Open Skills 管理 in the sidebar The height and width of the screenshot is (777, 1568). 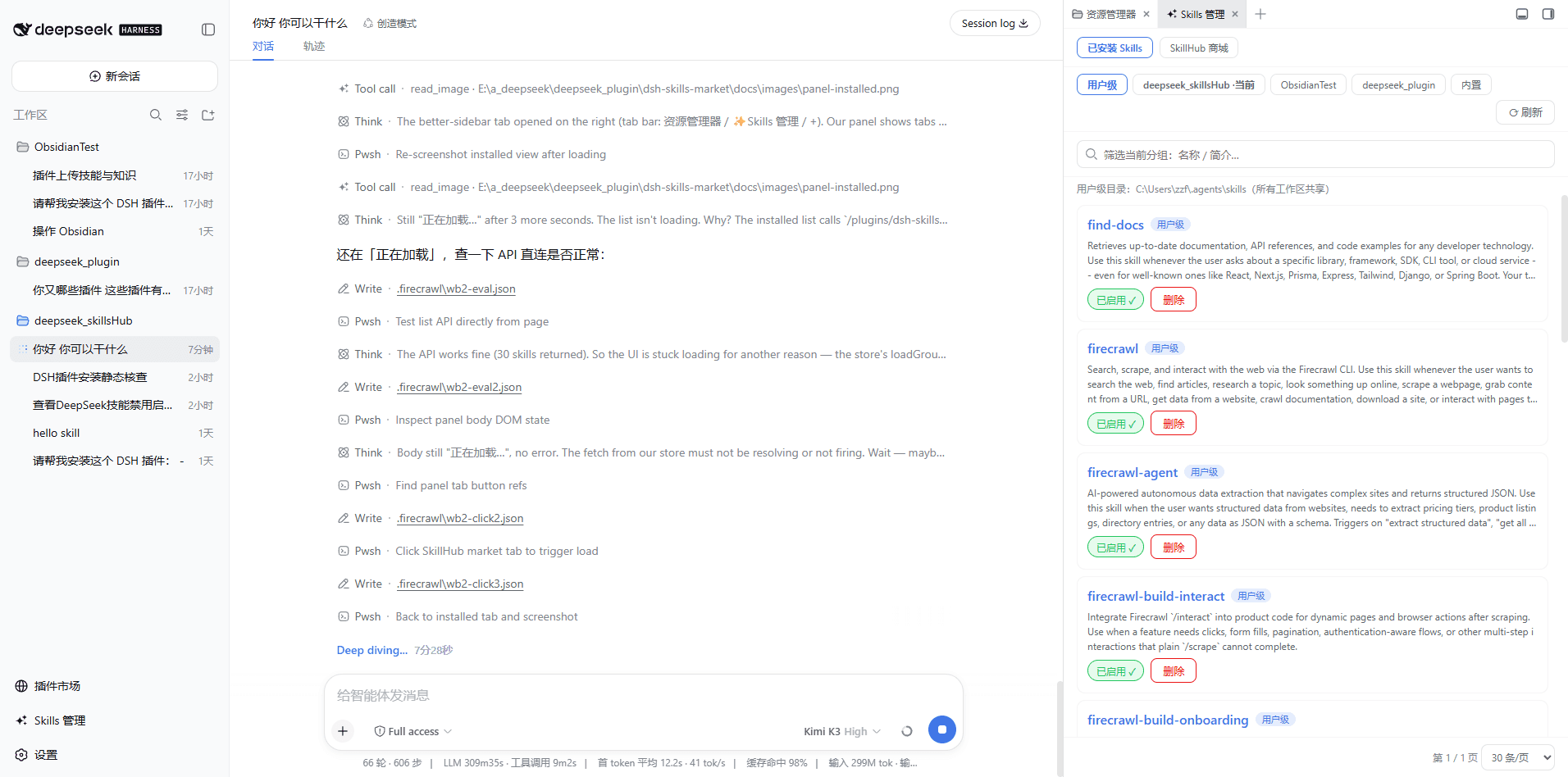[50, 720]
